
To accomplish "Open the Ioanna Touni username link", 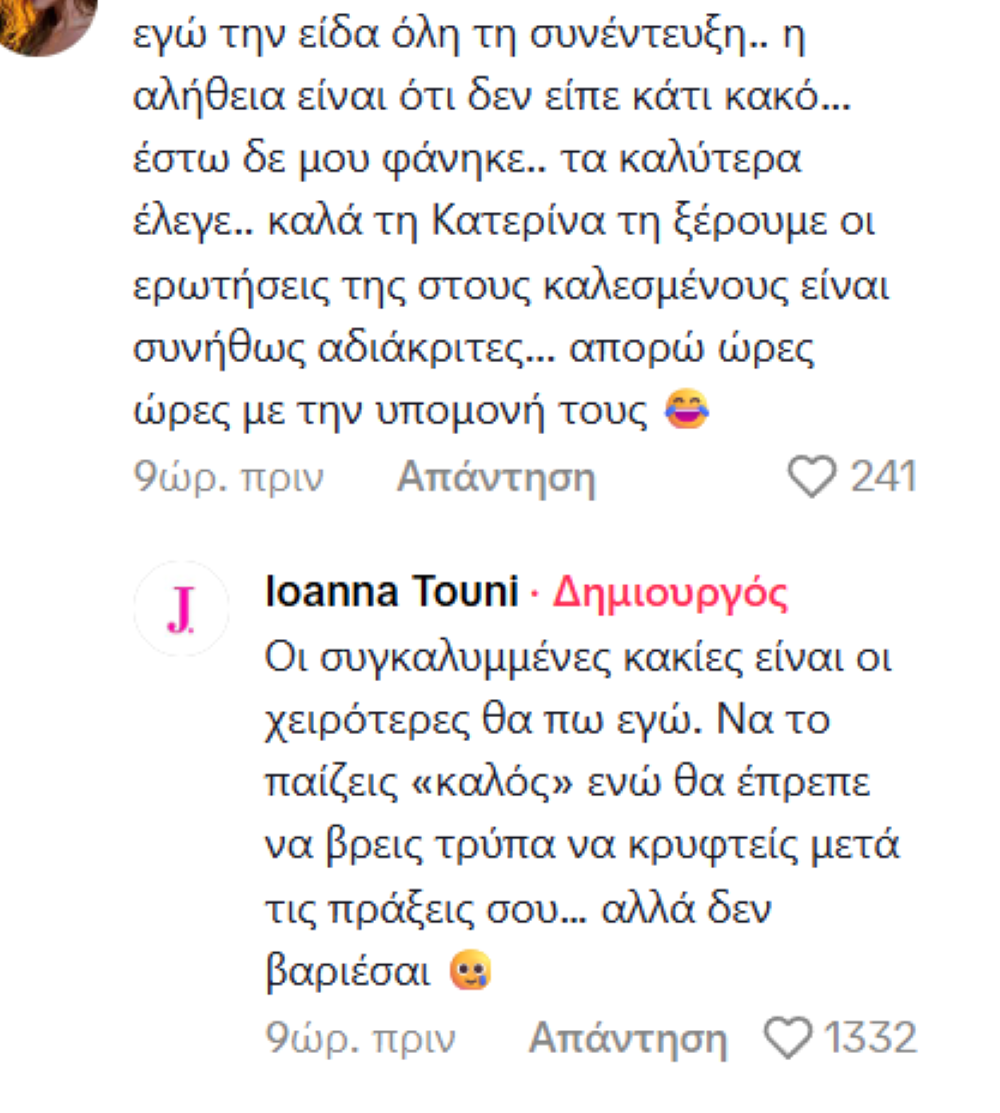I will (x=392, y=594).
